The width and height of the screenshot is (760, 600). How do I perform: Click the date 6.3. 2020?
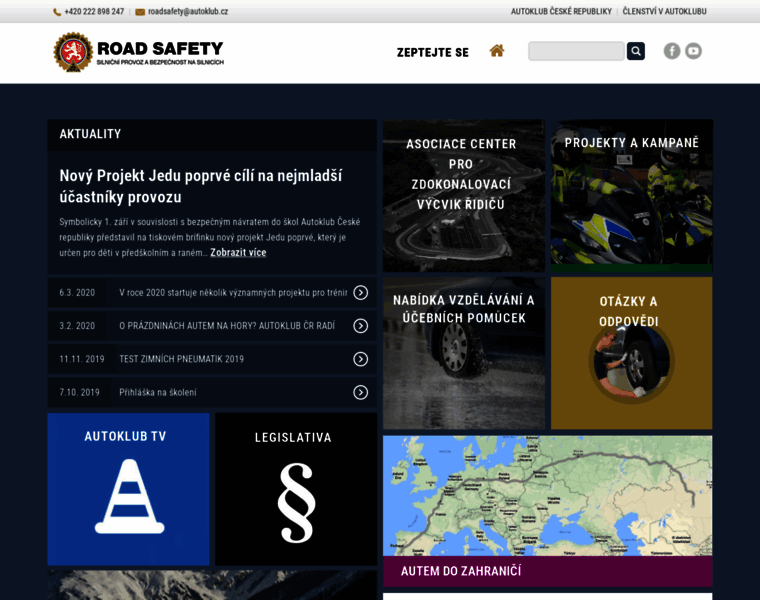77,293
